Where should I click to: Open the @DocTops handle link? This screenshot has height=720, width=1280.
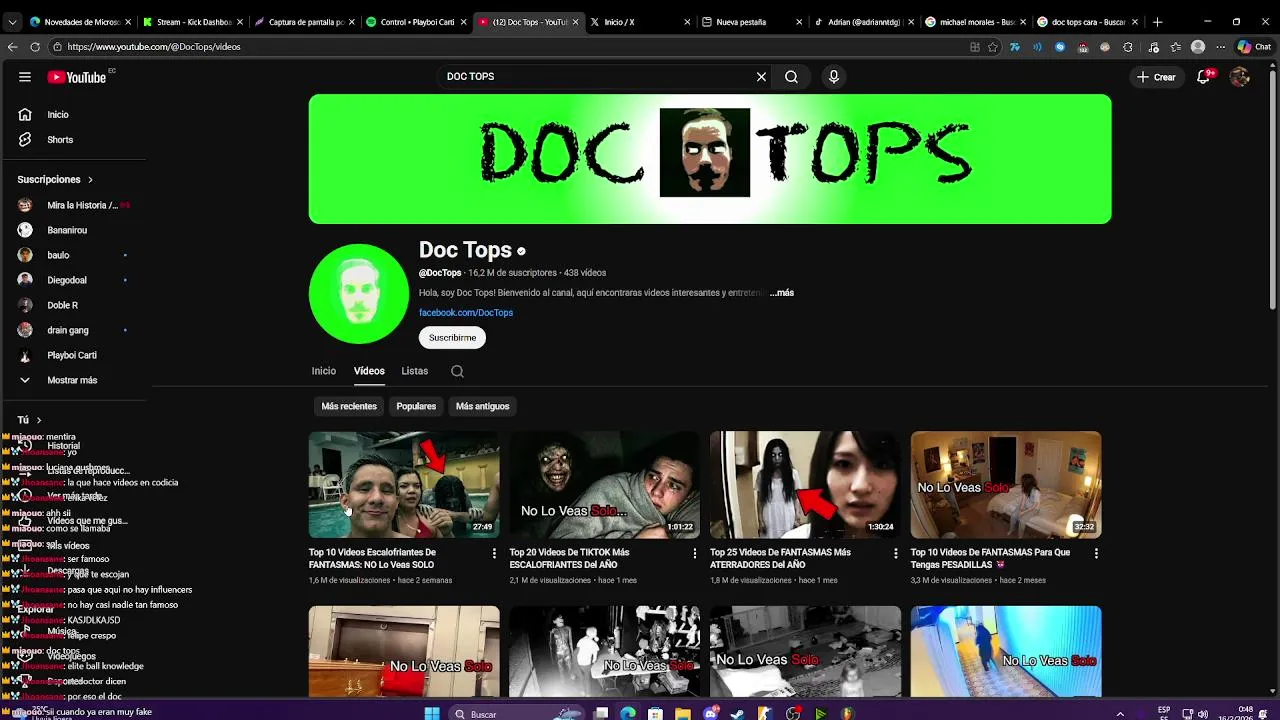point(440,273)
